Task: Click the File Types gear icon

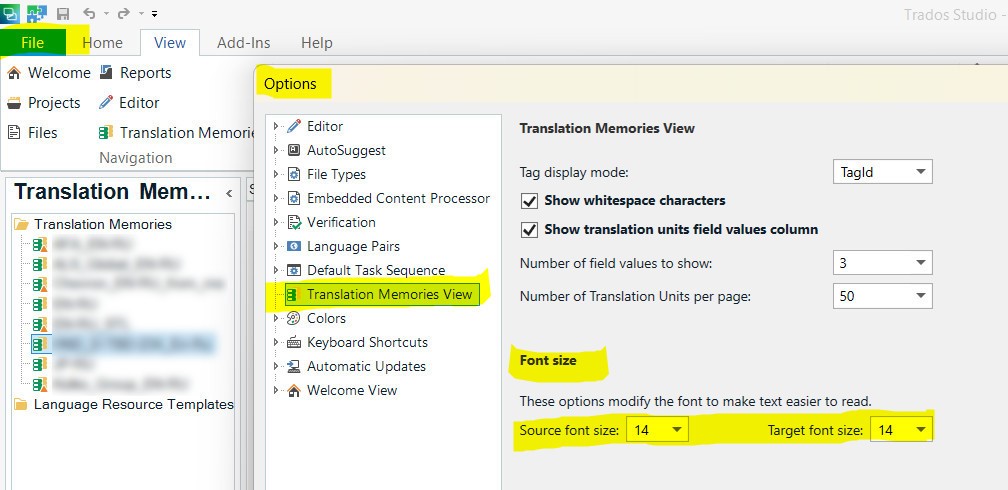Action: coord(294,174)
